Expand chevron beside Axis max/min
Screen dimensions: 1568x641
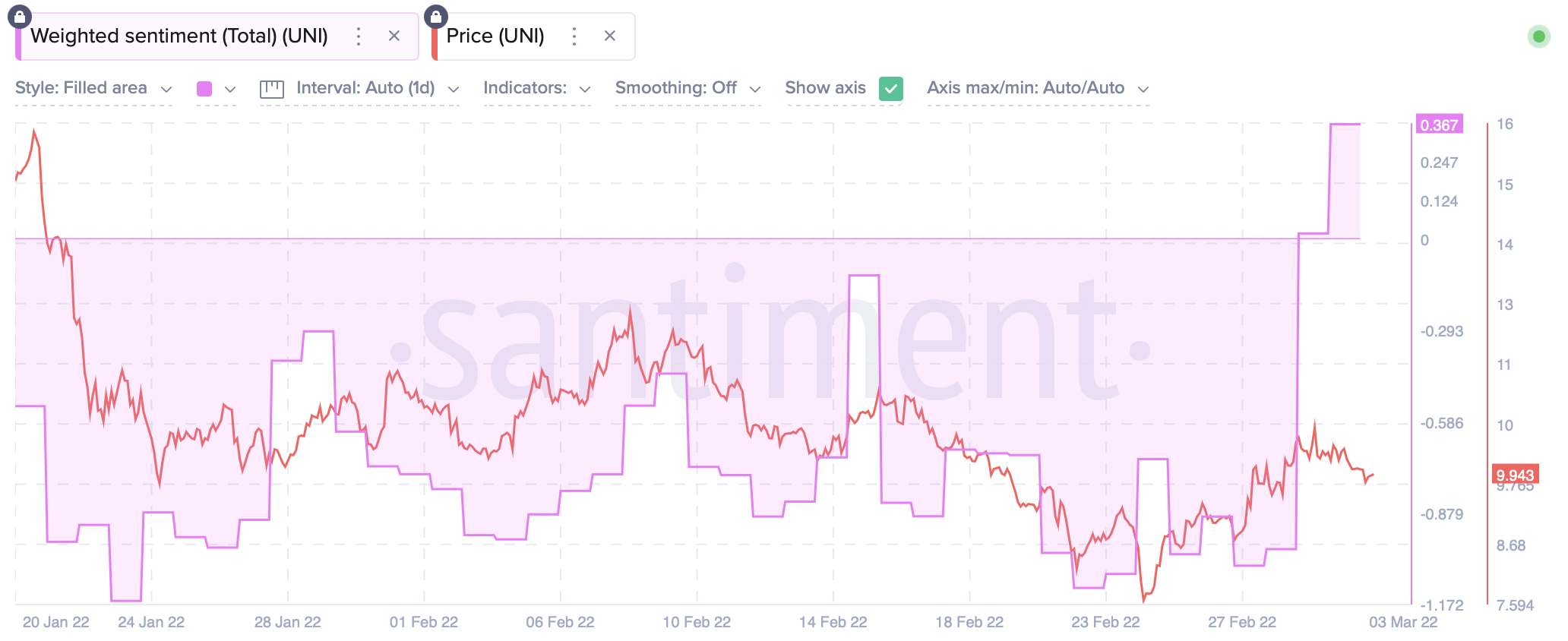tap(1143, 90)
